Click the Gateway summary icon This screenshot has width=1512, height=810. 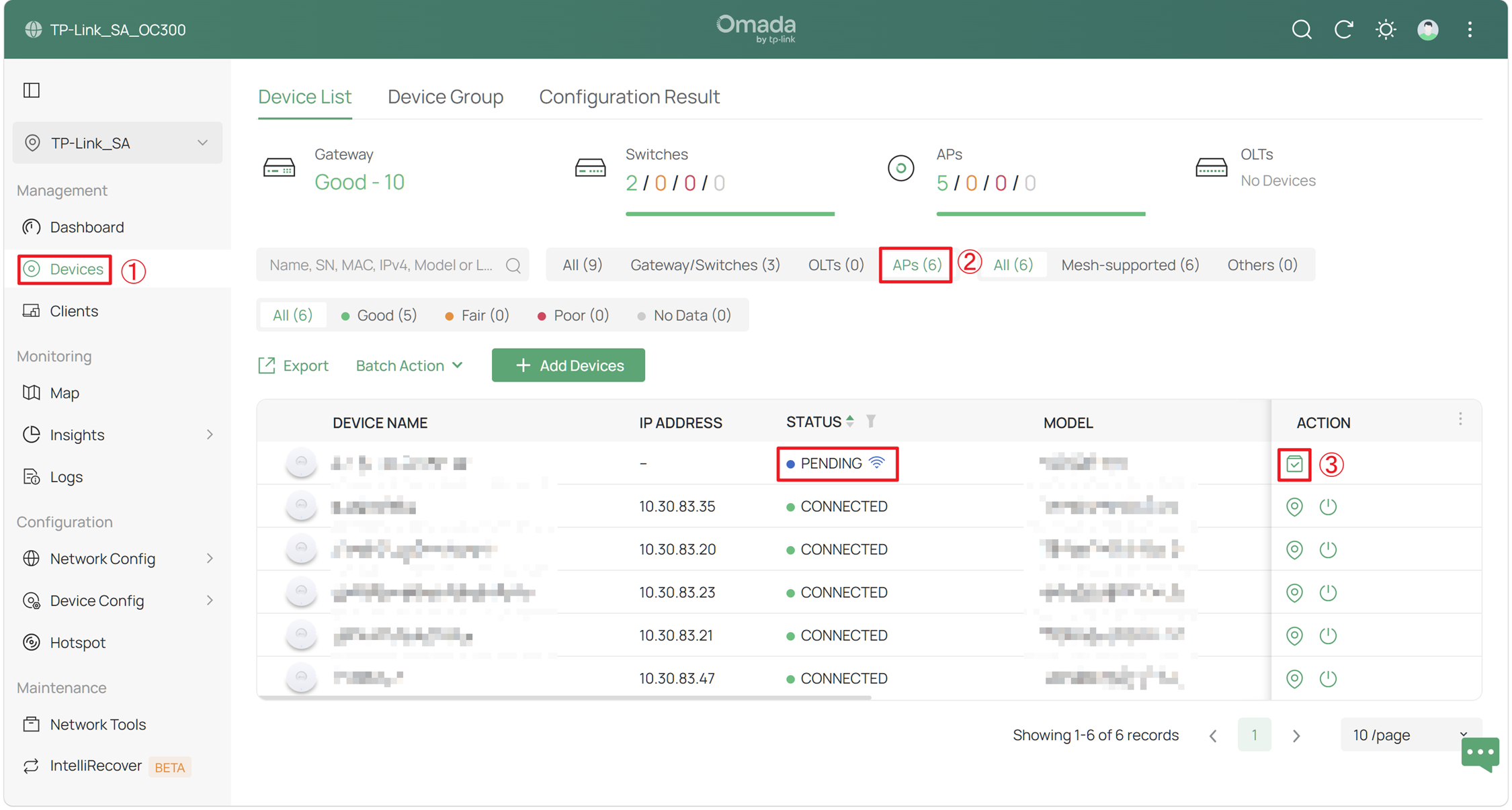pos(279,167)
